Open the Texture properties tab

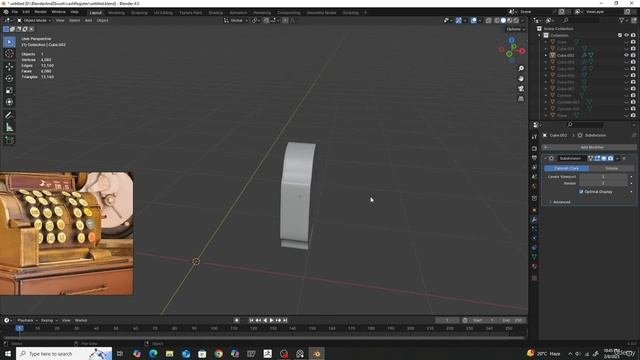click(x=534, y=278)
